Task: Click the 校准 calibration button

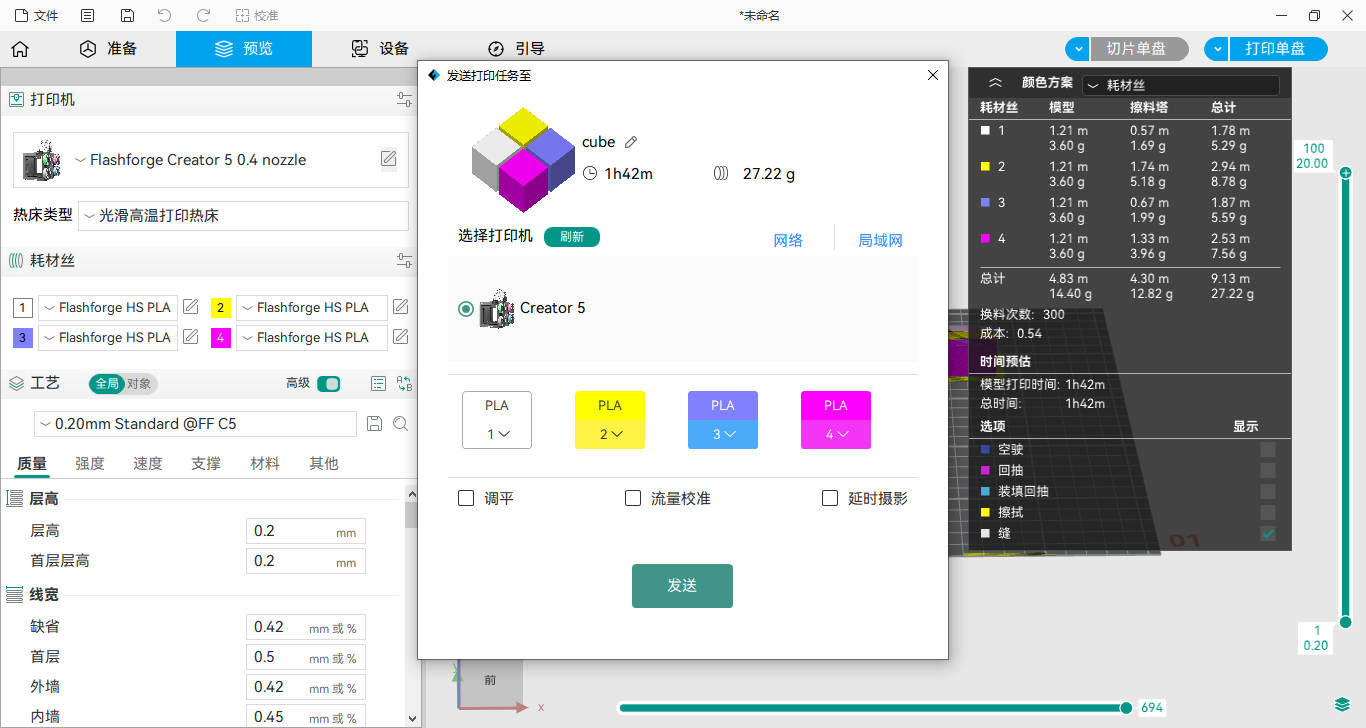Action: (257, 16)
